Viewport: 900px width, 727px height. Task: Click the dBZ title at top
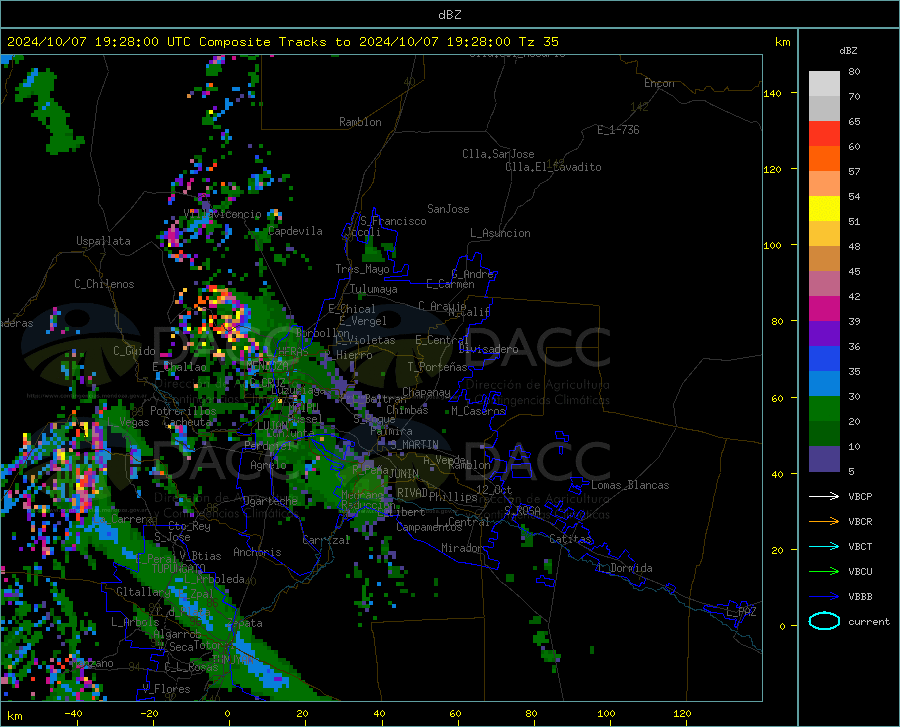tap(449, 15)
